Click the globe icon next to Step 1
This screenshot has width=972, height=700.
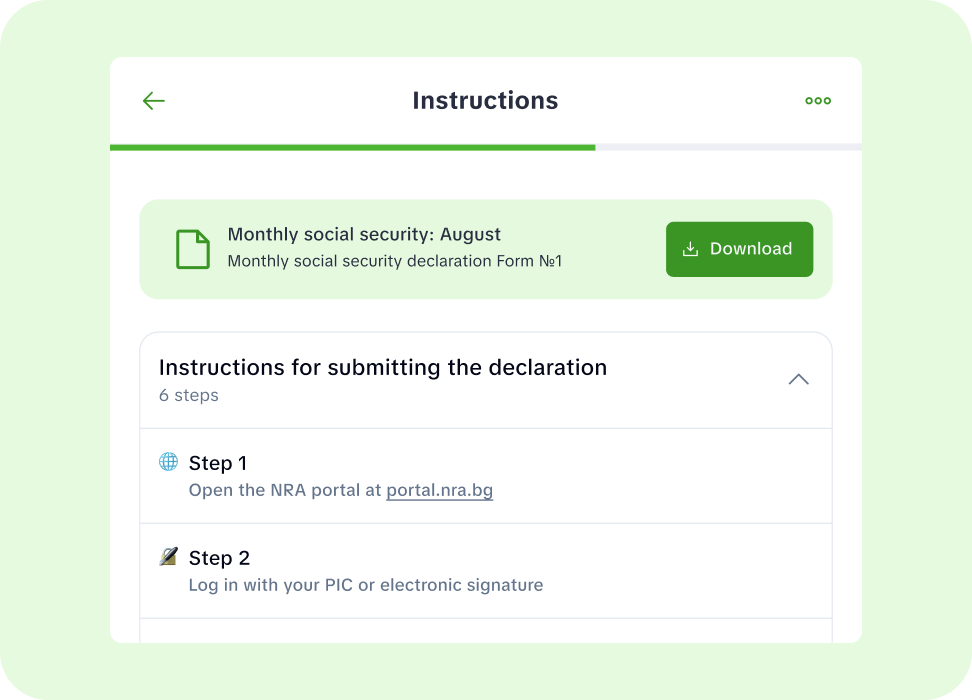click(168, 461)
